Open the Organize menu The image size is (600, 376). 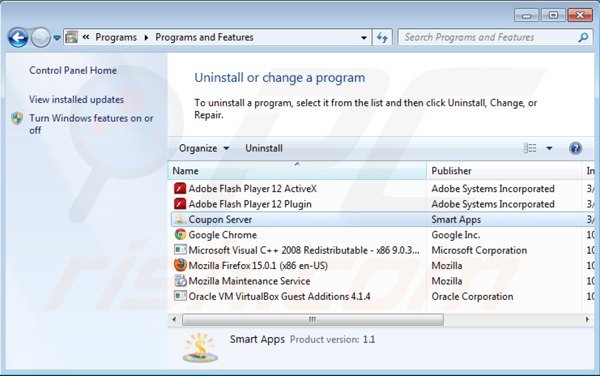click(204, 148)
